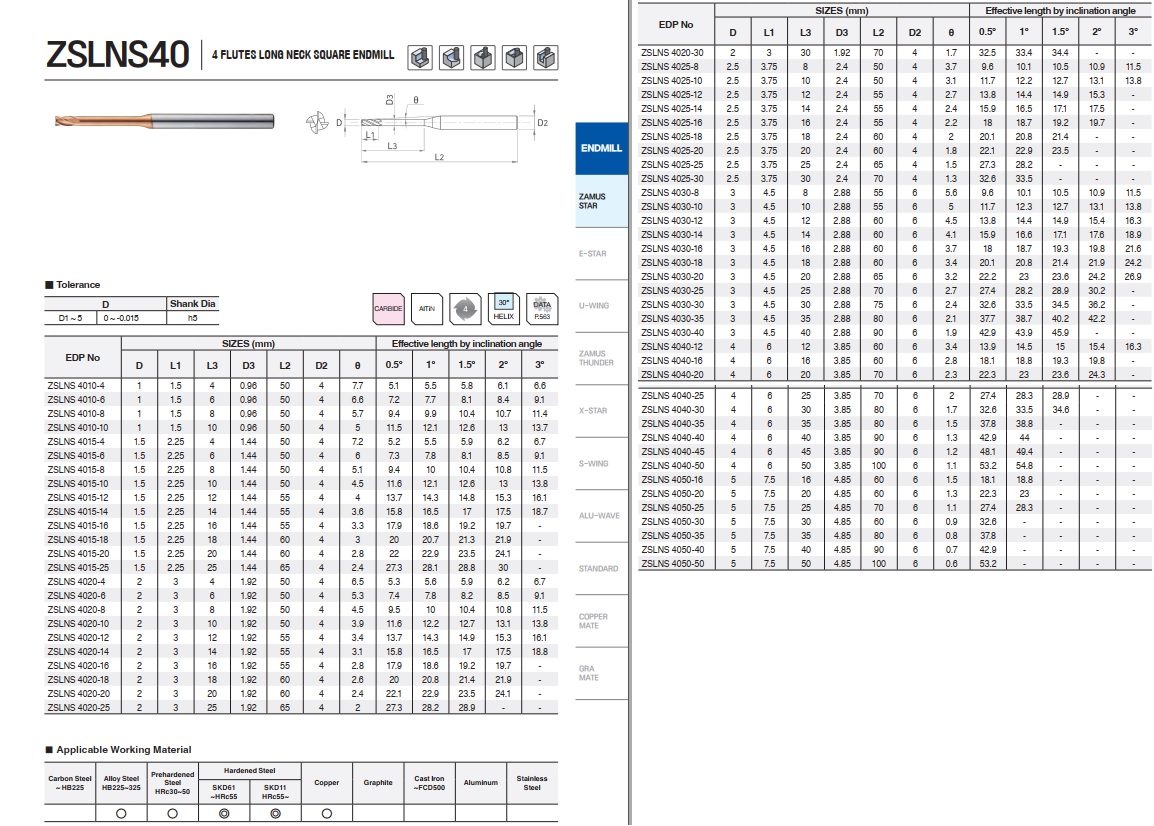The height and width of the screenshot is (826, 1154).
Task: Click the suitability circle under Copper
Action: point(327,813)
